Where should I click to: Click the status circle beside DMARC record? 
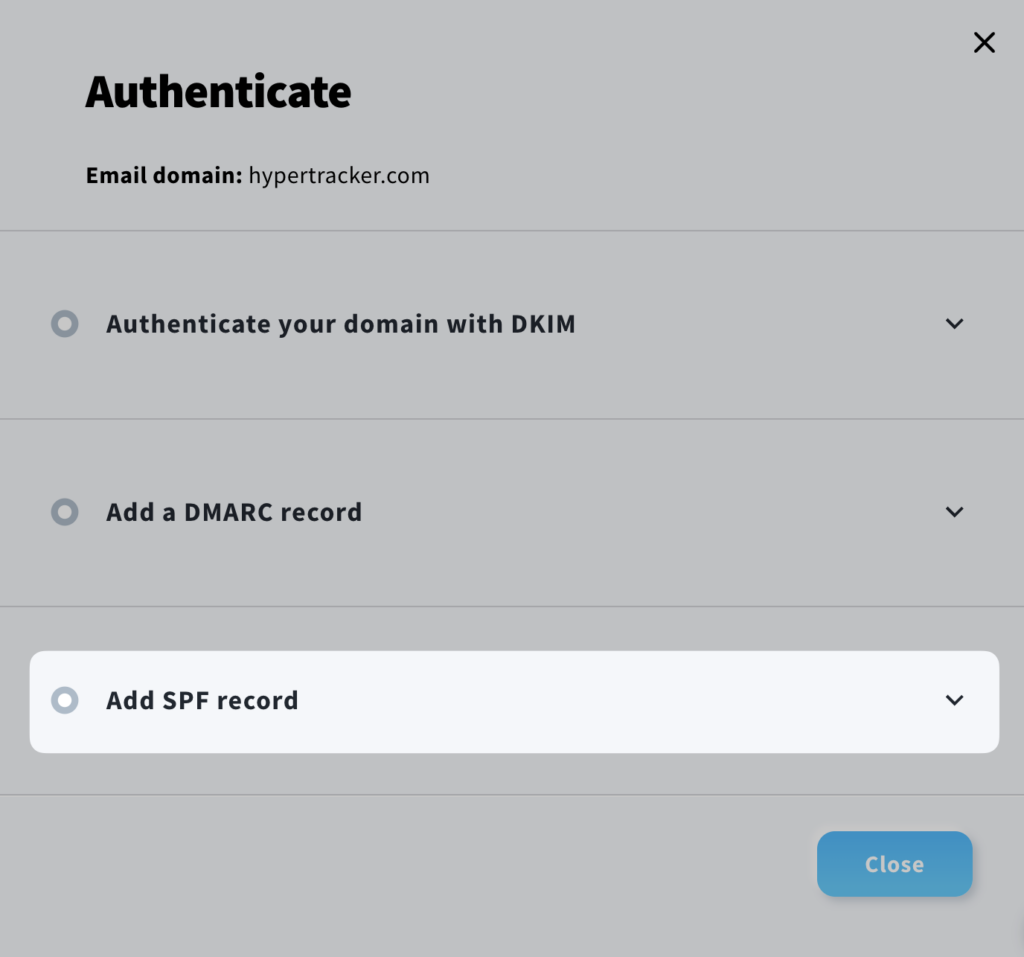tap(64, 512)
